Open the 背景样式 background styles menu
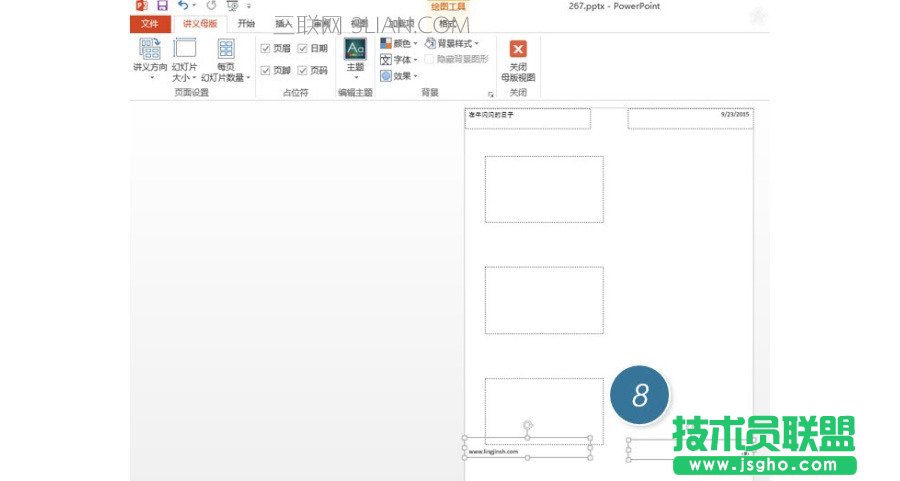This screenshot has width=900, height=481. point(452,44)
